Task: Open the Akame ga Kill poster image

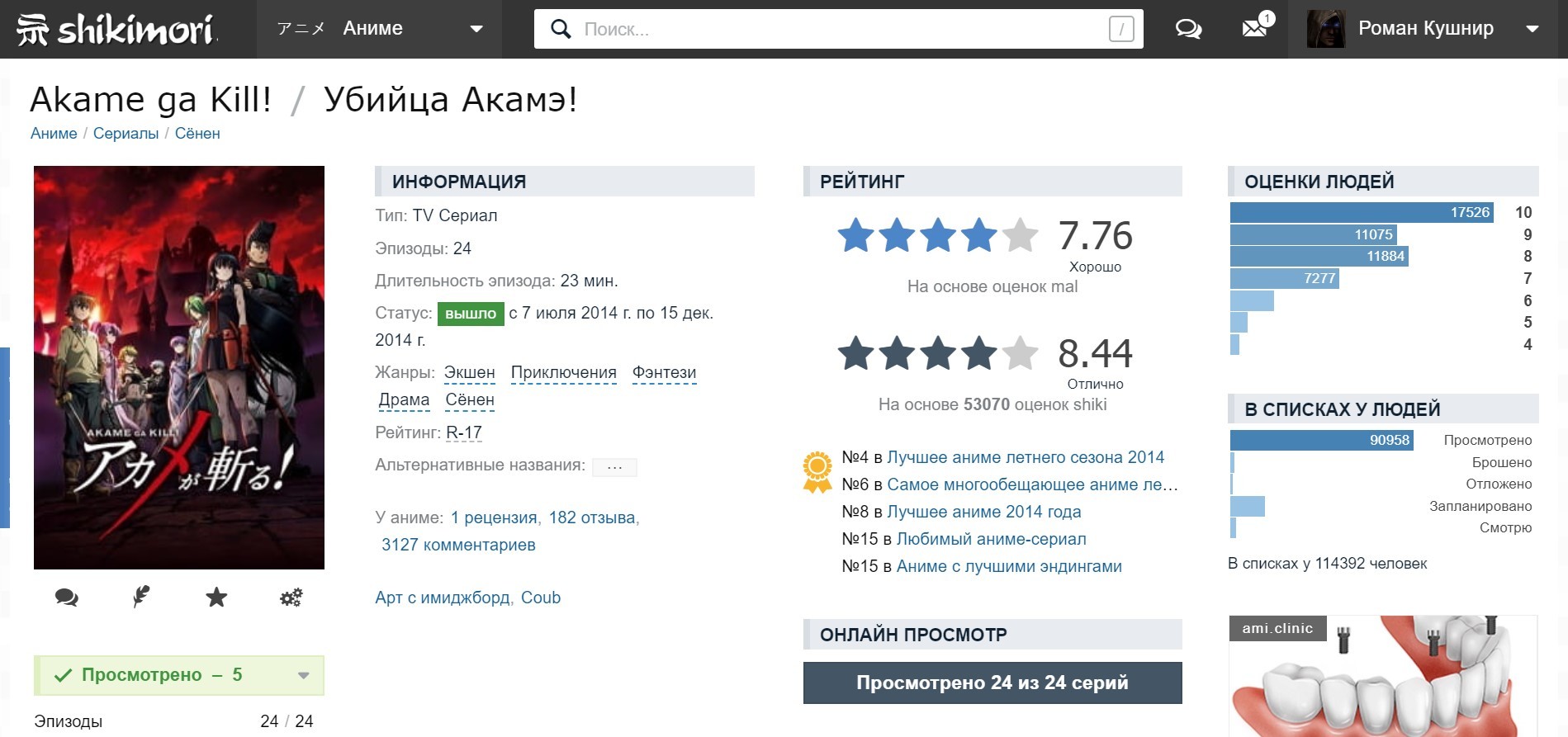Action: pos(179,367)
